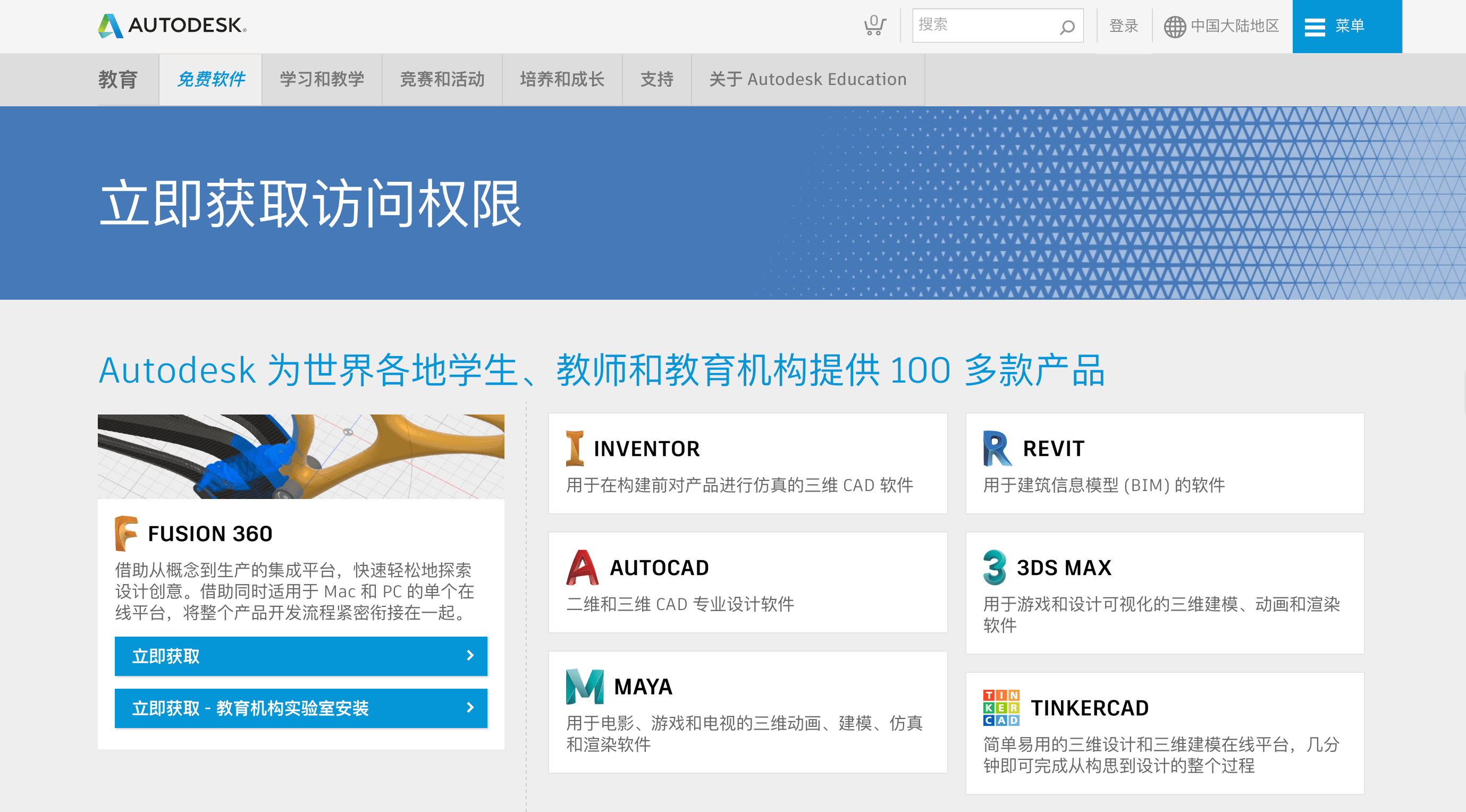Viewport: 1466px width, 812px height.
Task: Click the FUSION 360 title
Action: pos(210,533)
